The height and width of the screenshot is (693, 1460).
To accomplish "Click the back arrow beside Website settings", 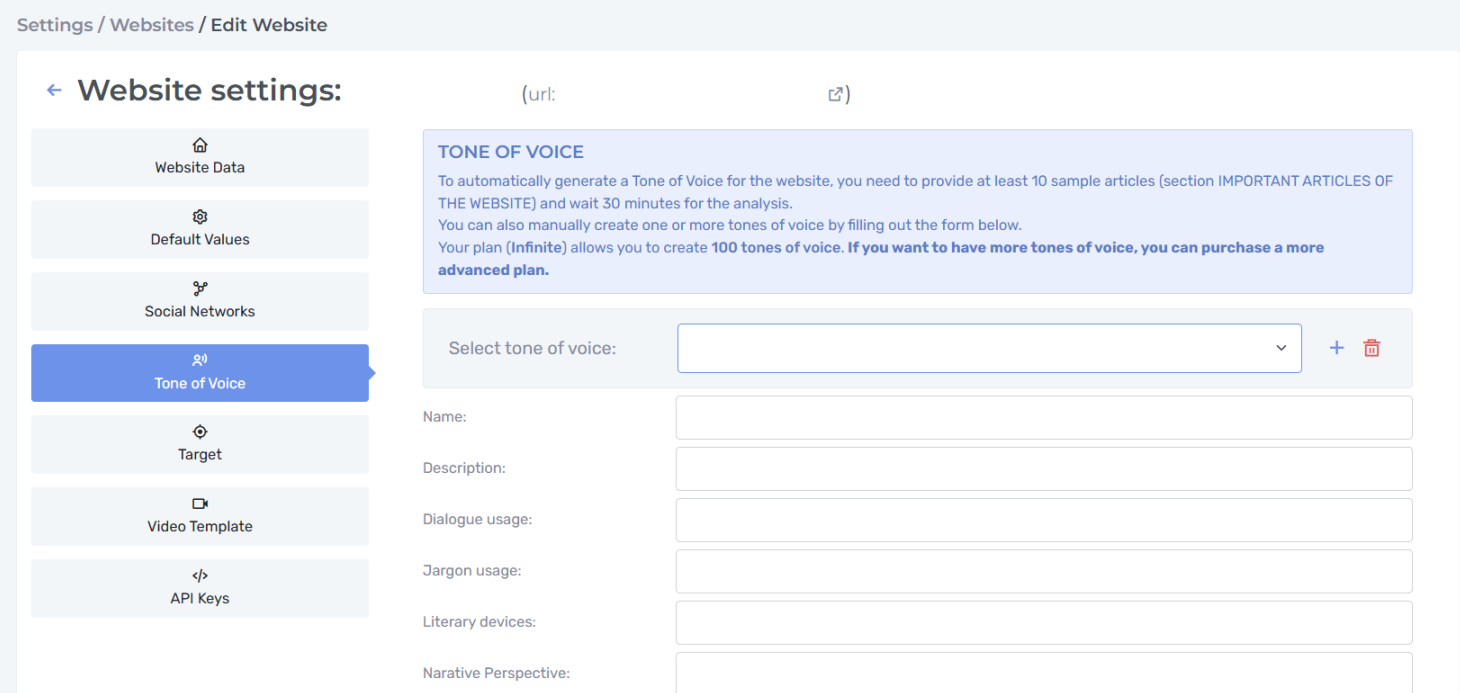I will [x=54, y=91].
